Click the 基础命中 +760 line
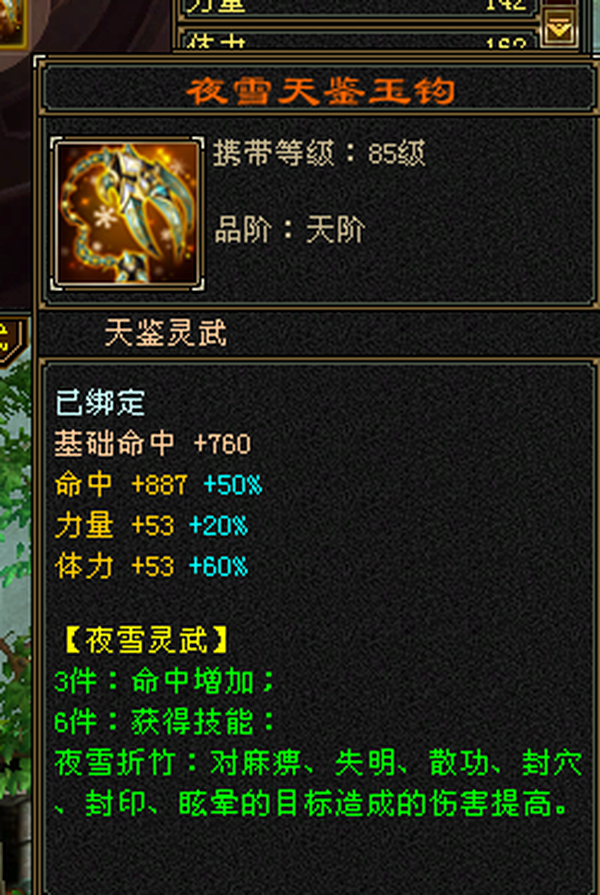The width and height of the screenshot is (600, 895). click(153, 444)
